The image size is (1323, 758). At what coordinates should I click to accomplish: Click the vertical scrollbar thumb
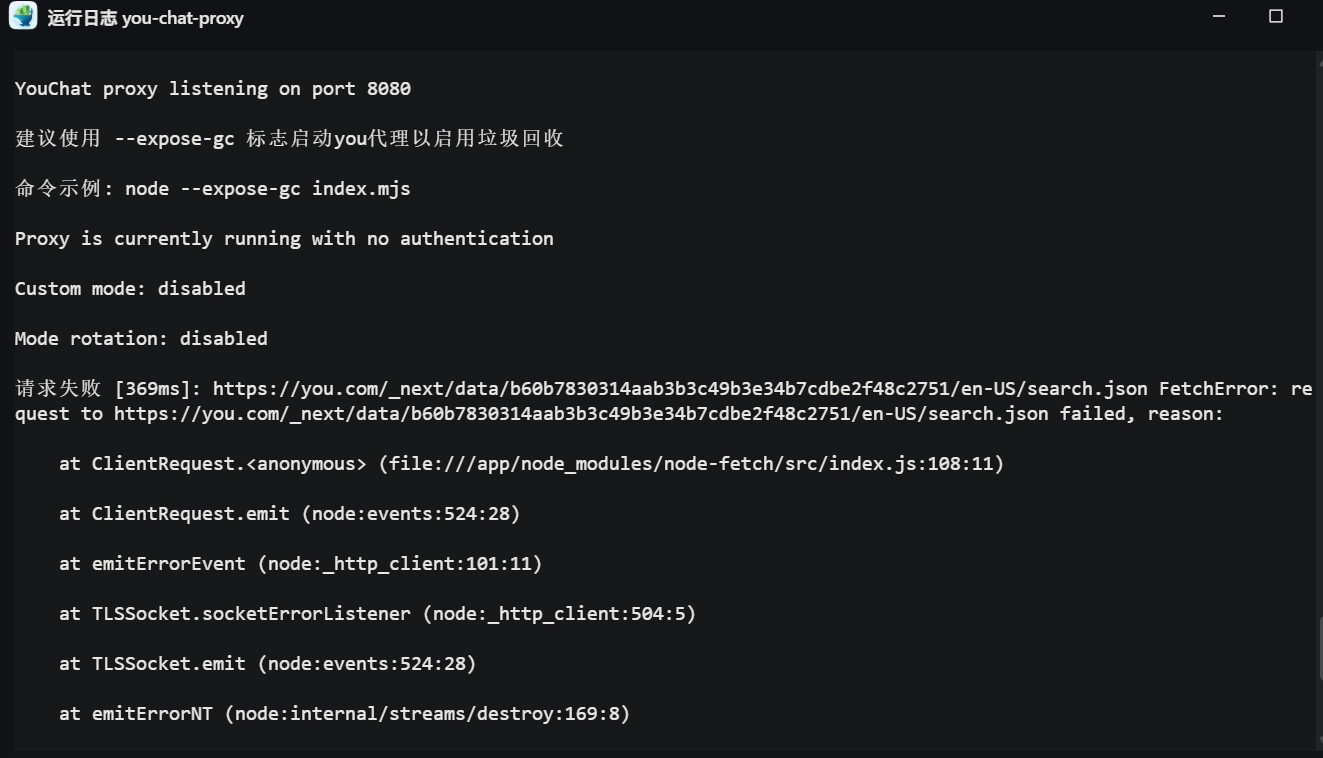1318,662
